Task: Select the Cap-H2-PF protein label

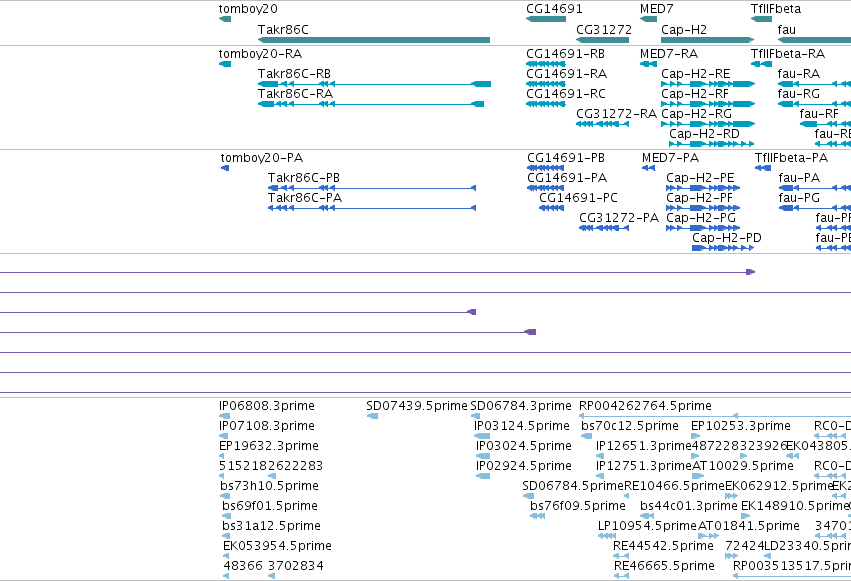Action: (700, 198)
